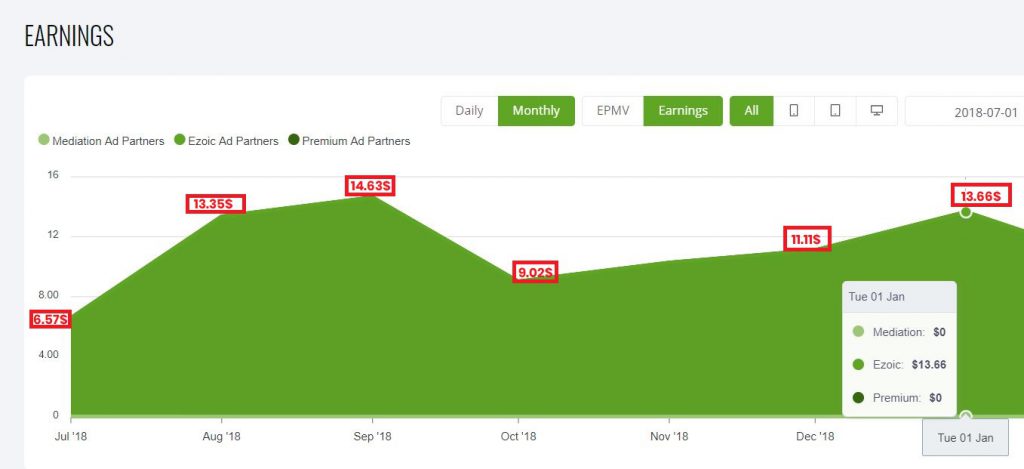Filter by tablet device icon

pos(835,111)
